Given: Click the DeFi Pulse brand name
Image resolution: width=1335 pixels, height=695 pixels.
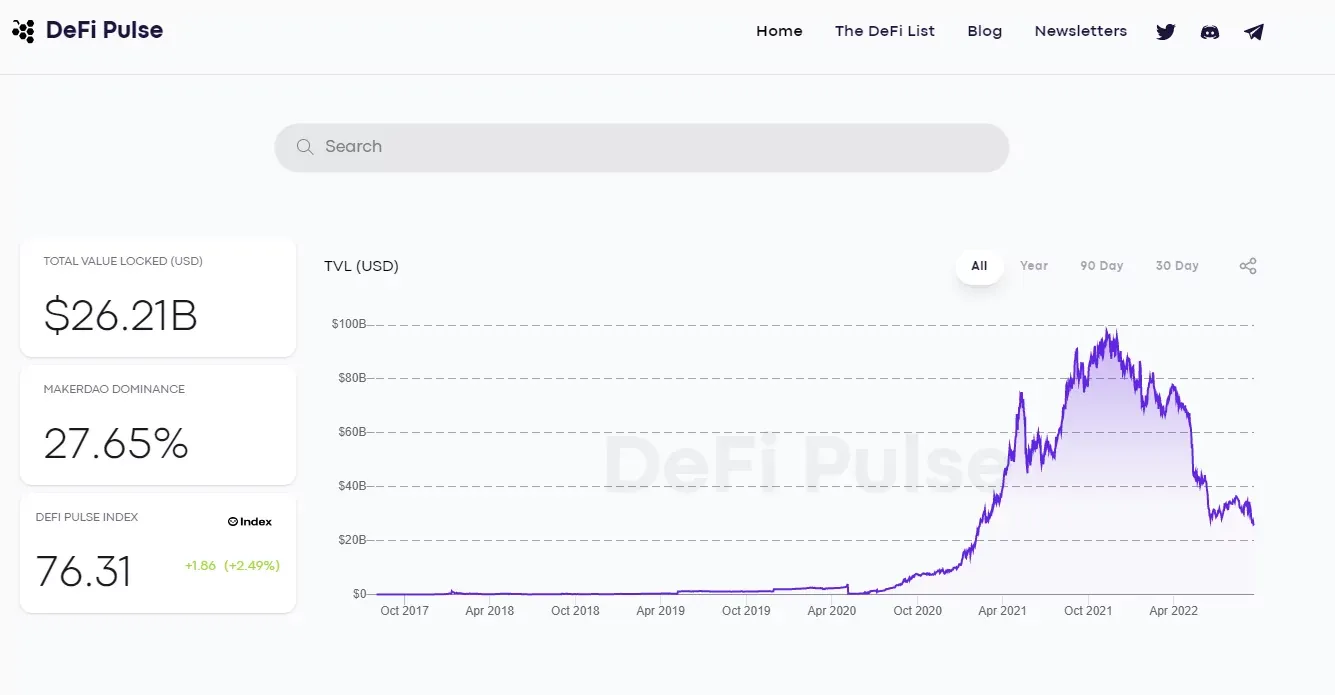Looking at the screenshot, I should (x=104, y=31).
